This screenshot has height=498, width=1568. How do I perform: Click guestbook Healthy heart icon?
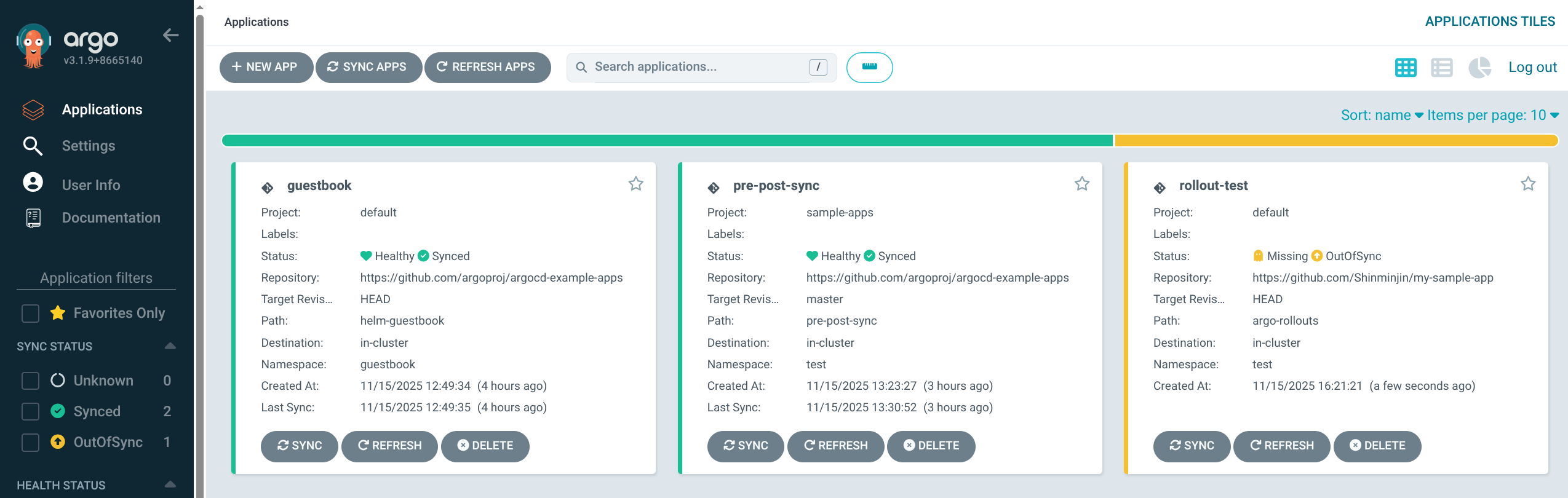366,256
